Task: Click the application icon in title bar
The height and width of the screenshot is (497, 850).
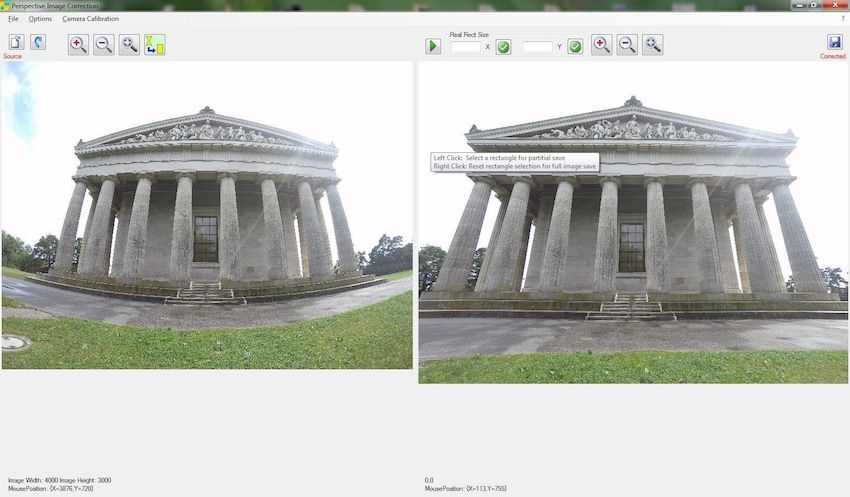Action: tap(5, 6)
